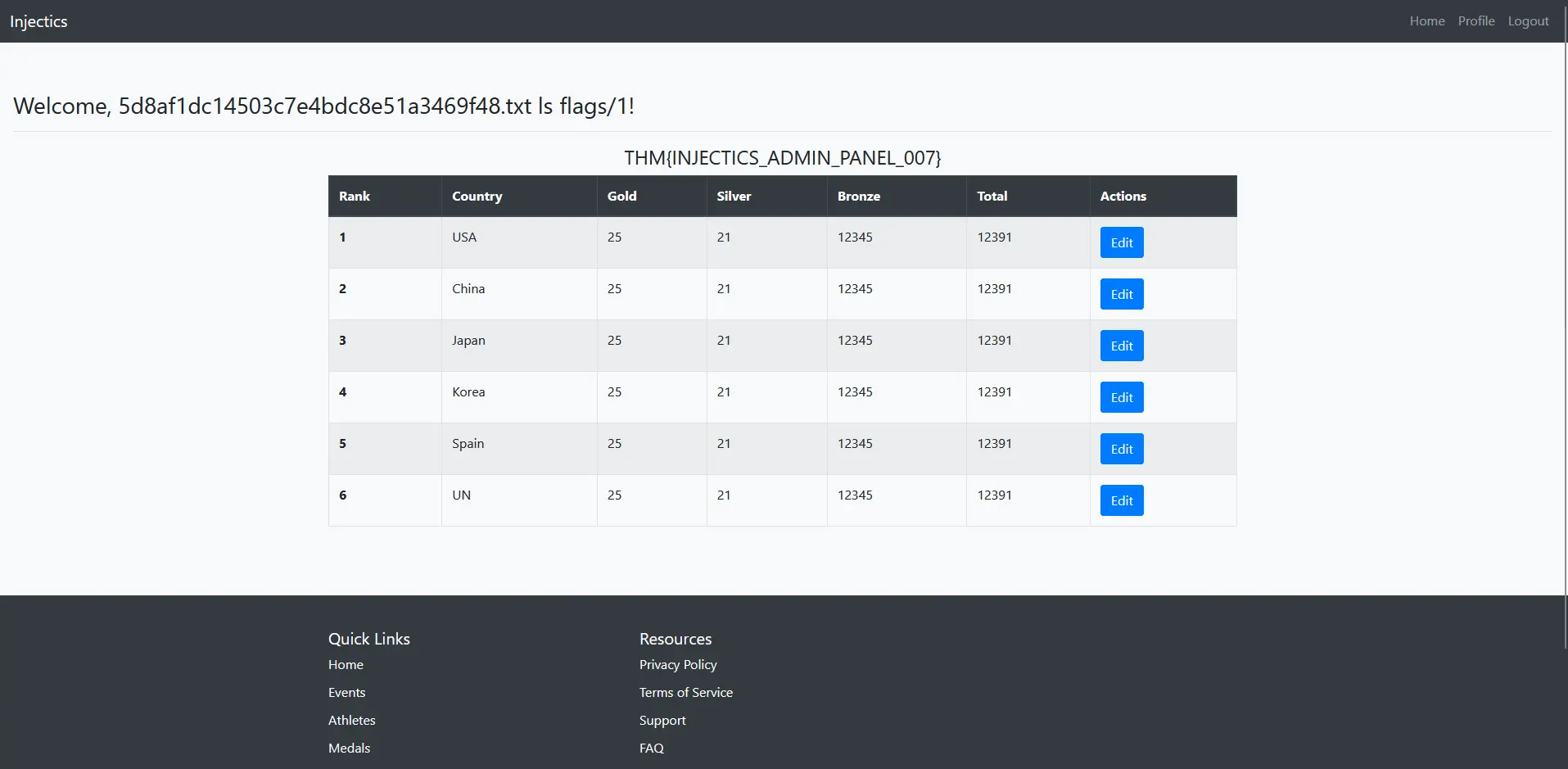
Task: Edit the Spain medal row
Action: (x=1122, y=449)
